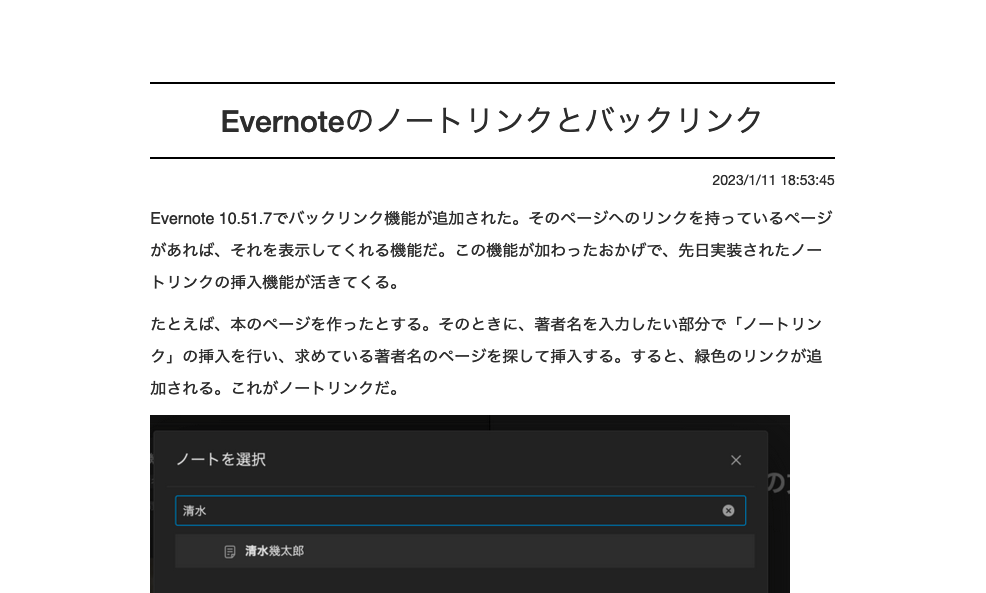Click the embedded Evernote dialog screenshot
This screenshot has height=593, width=986.
[470, 505]
